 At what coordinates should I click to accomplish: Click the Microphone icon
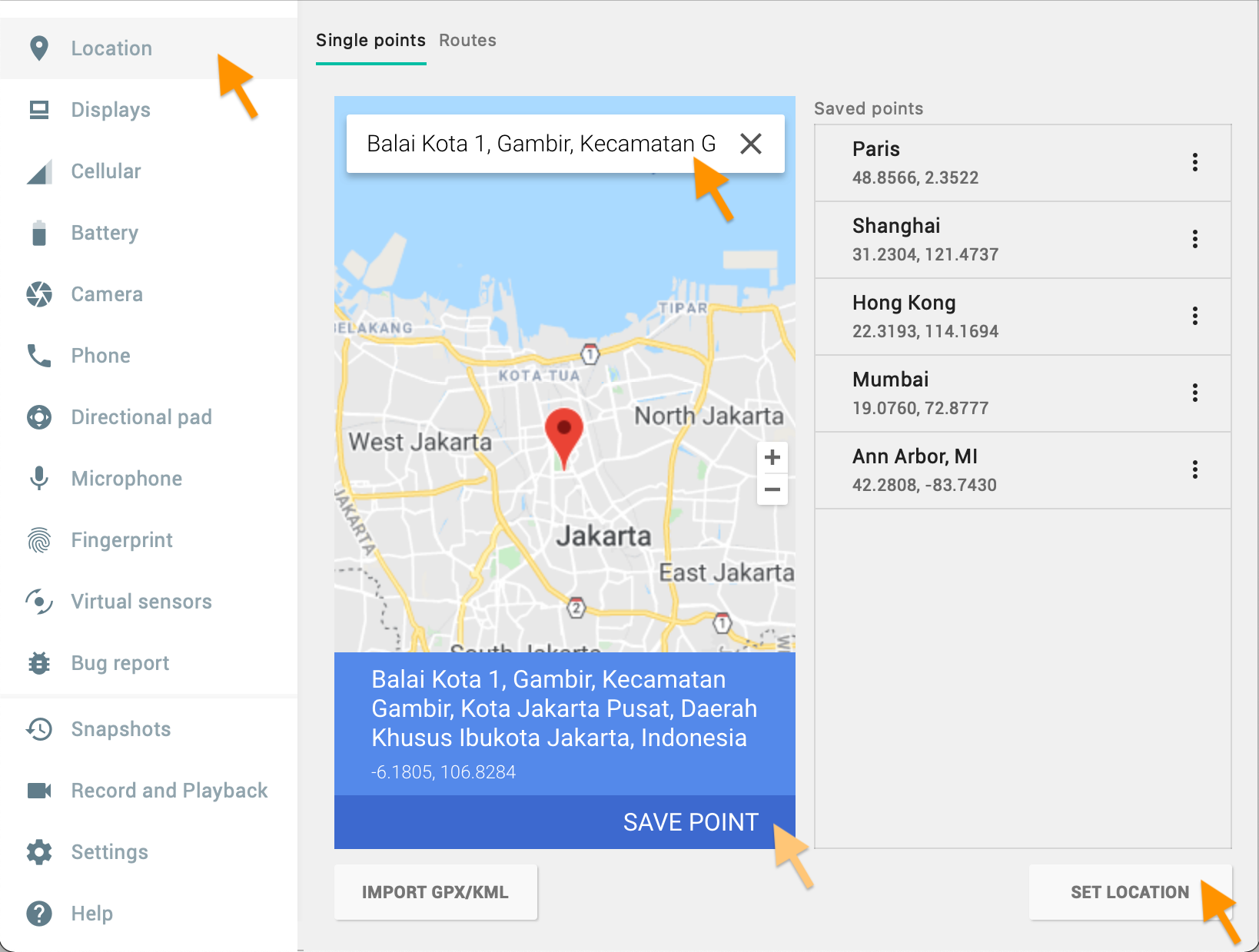39,479
